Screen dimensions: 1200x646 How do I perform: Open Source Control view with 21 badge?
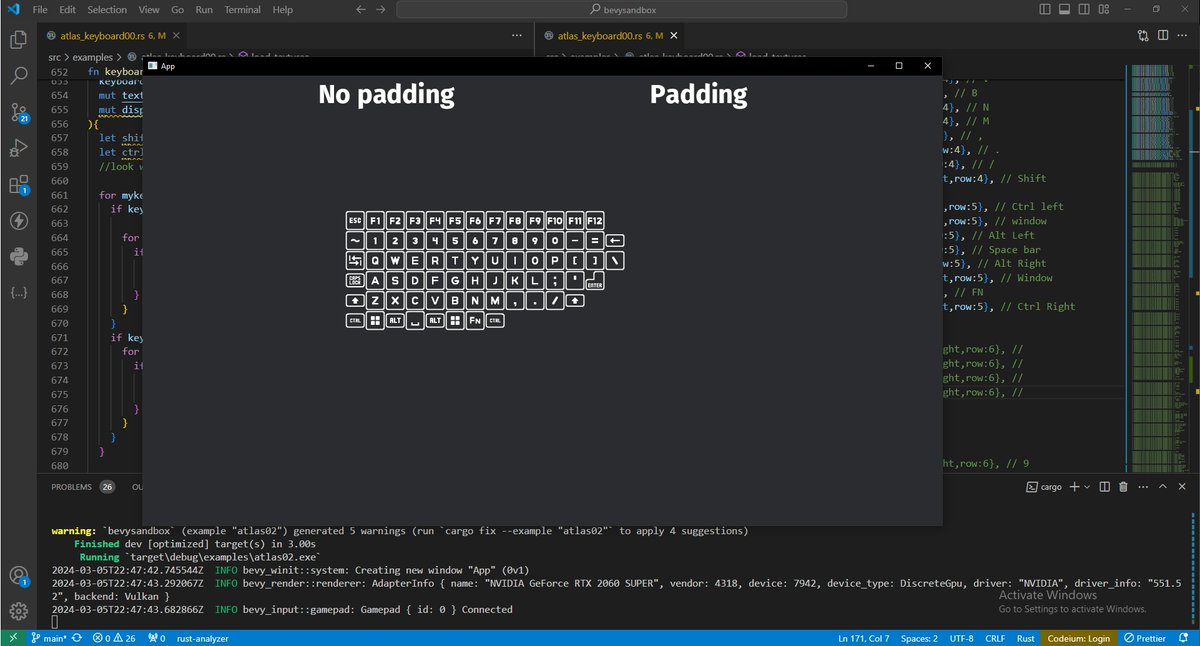(18, 112)
